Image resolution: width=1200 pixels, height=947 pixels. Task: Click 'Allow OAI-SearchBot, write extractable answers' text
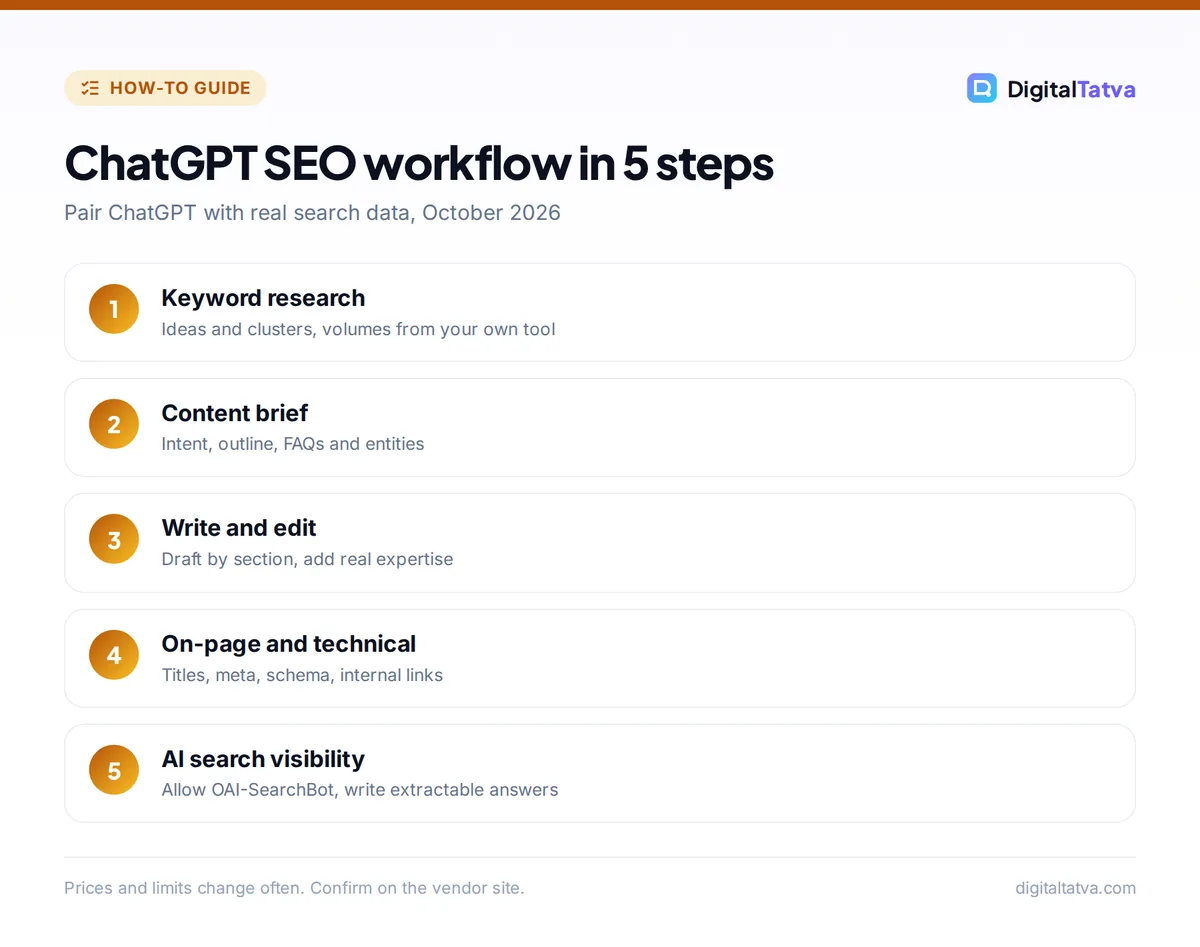[x=360, y=790]
